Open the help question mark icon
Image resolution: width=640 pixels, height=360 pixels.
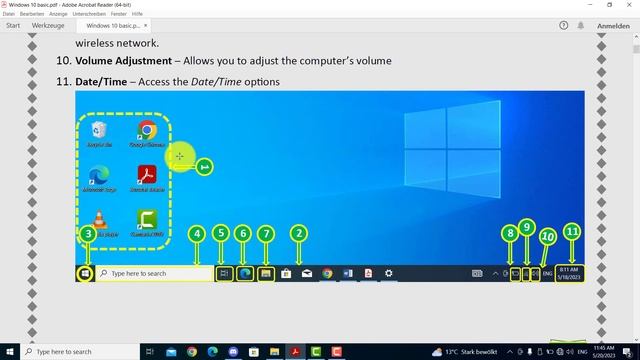pyautogui.click(x=564, y=25)
